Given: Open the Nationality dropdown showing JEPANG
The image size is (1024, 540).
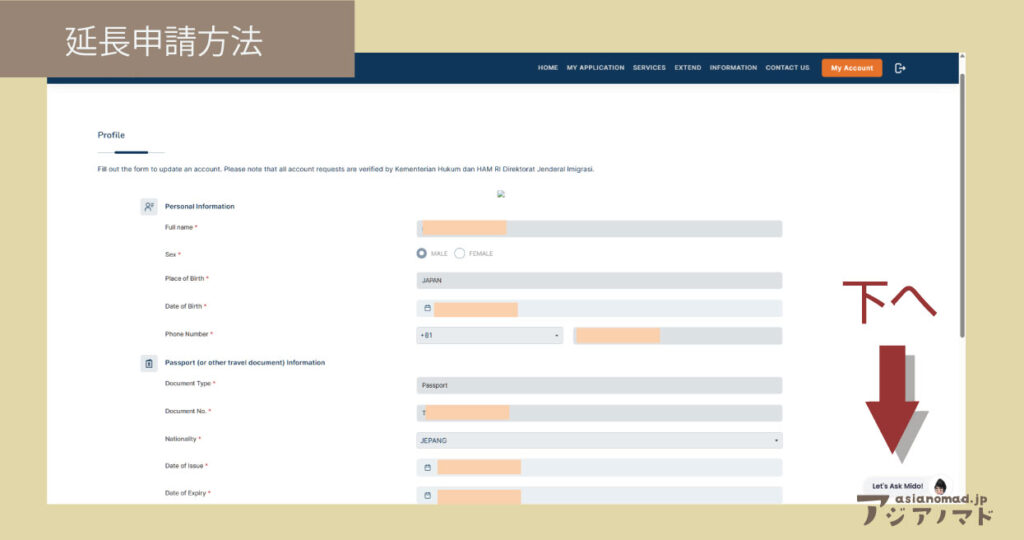Looking at the screenshot, I should point(599,440).
